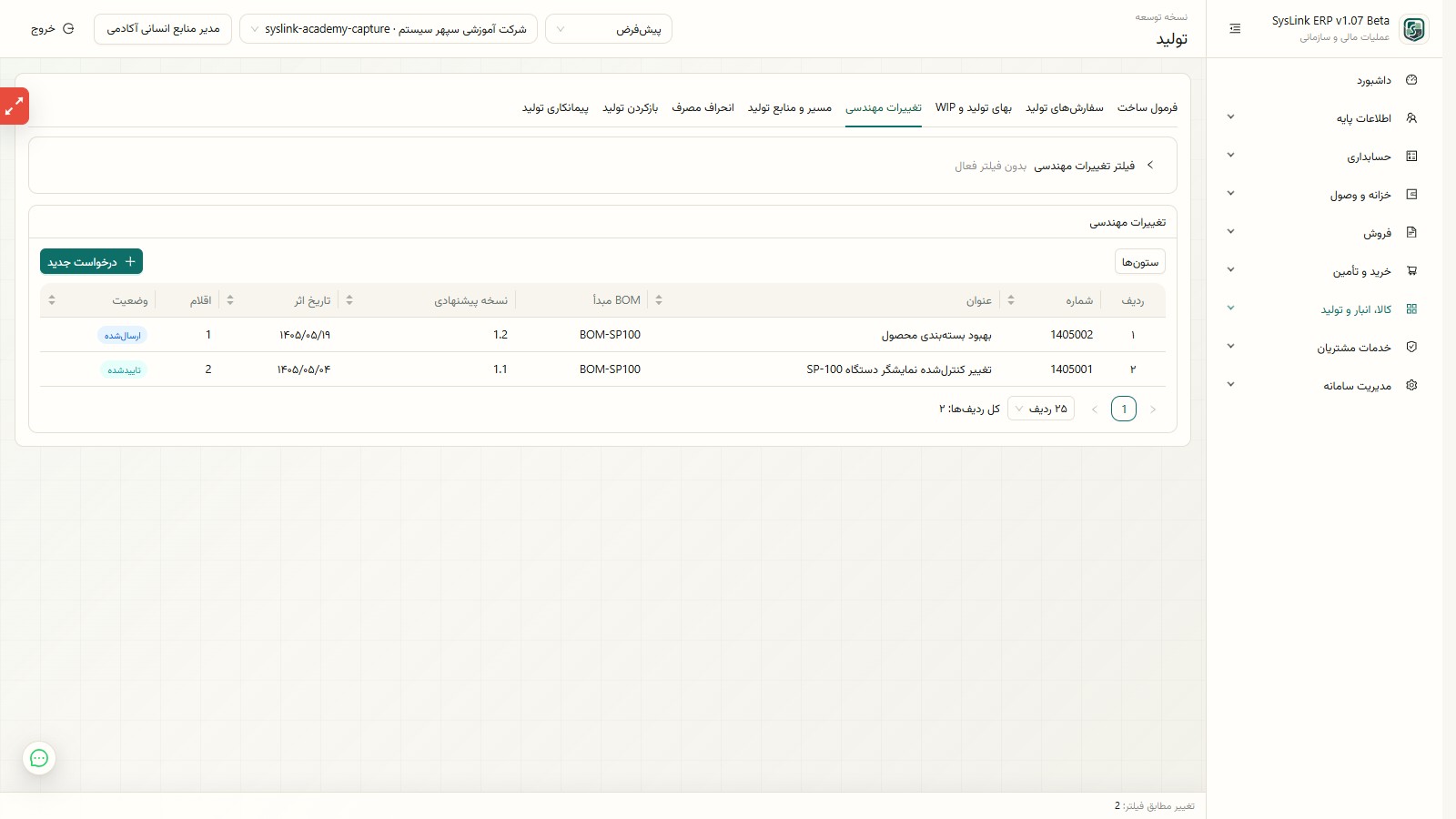Click the خدمات مشتریان shield icon
This screenshot has height=819, width=1456.
click(x=1411, y=348)
